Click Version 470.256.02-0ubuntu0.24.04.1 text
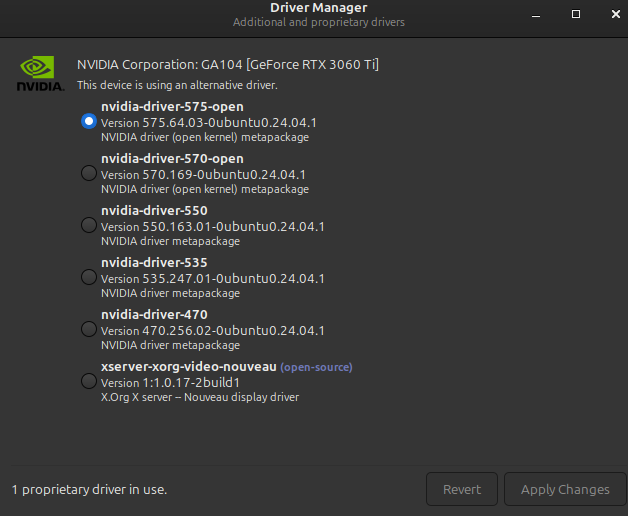 click(213, 331)
